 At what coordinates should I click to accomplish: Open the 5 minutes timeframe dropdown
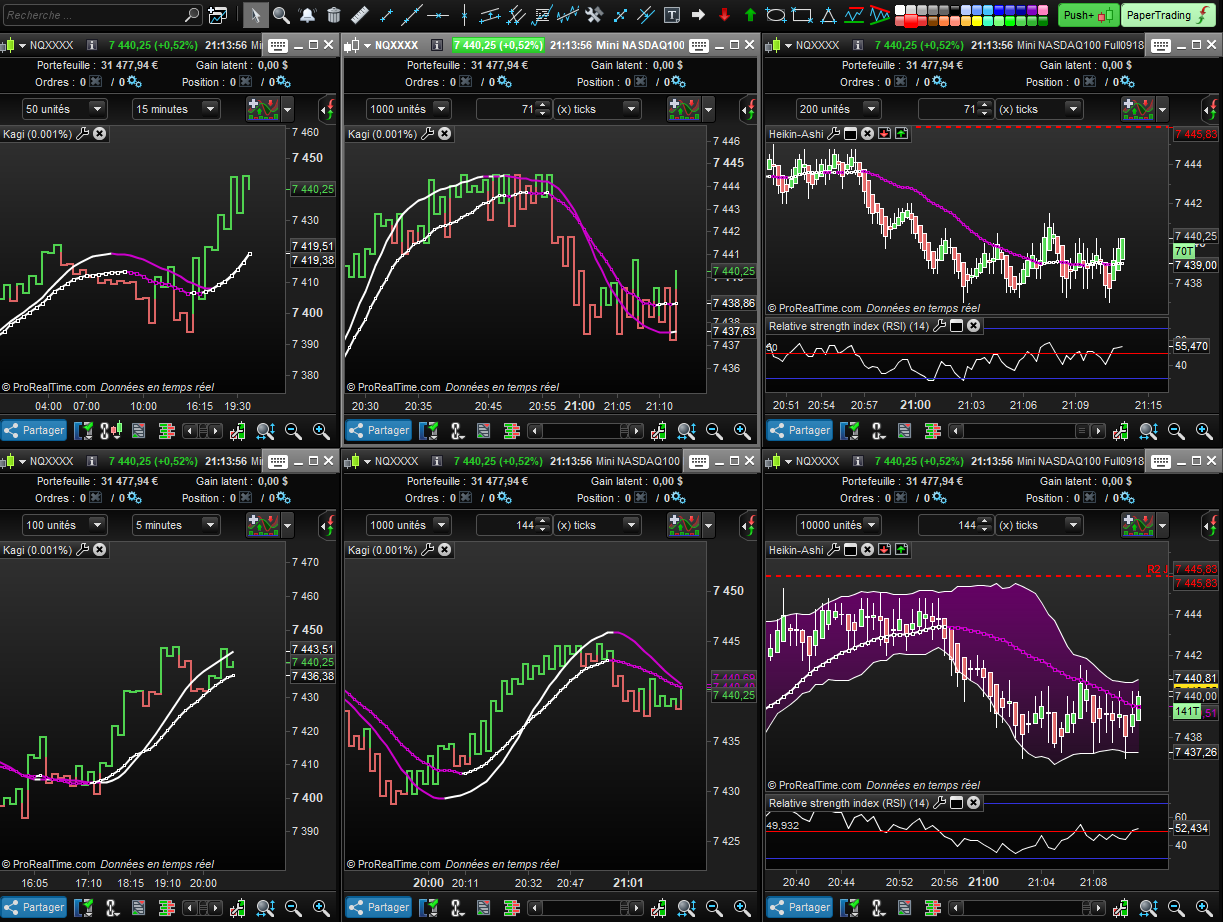(x=176, y=525)
